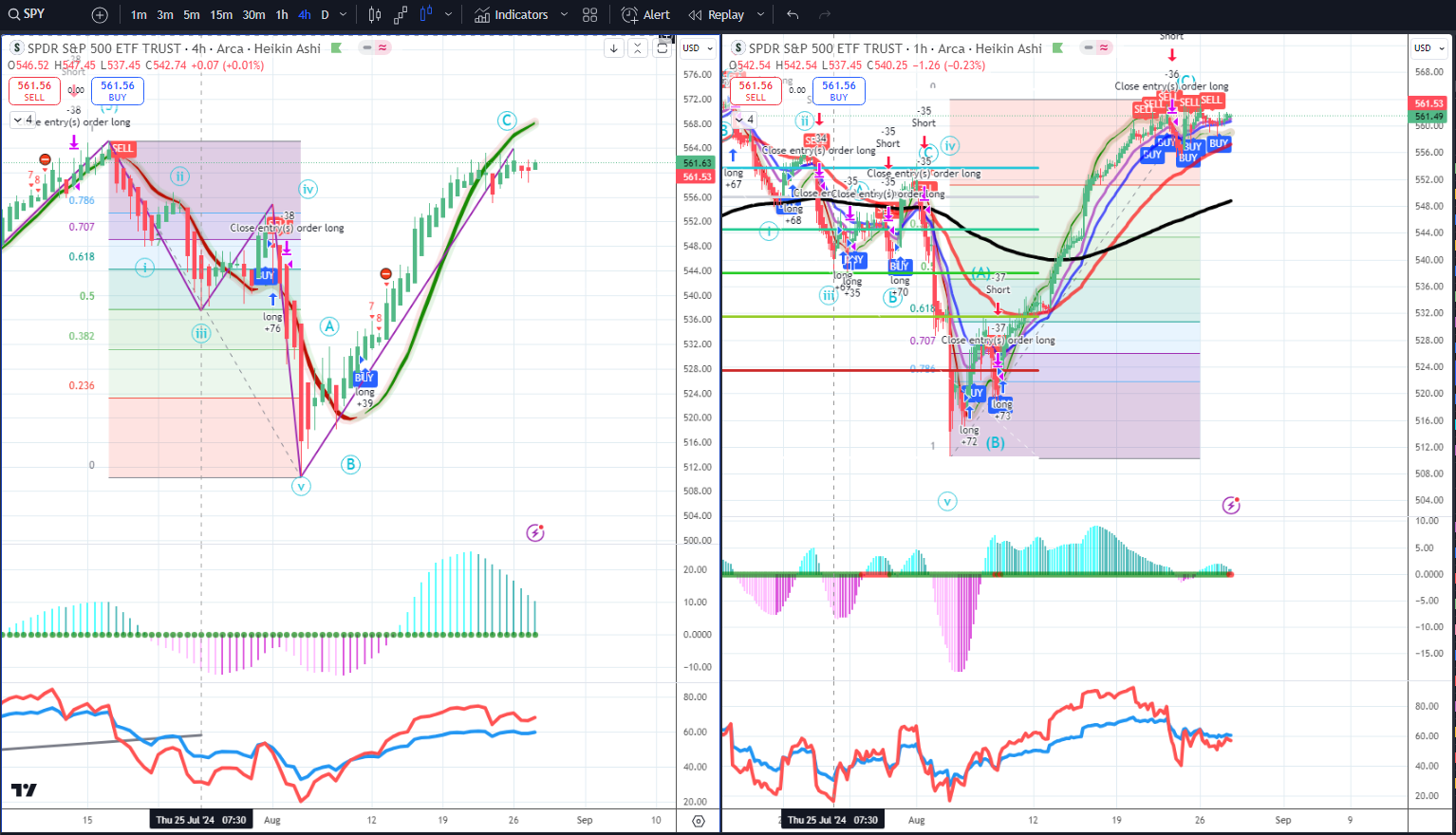Choose the step line chart type icon

[401, 15]
